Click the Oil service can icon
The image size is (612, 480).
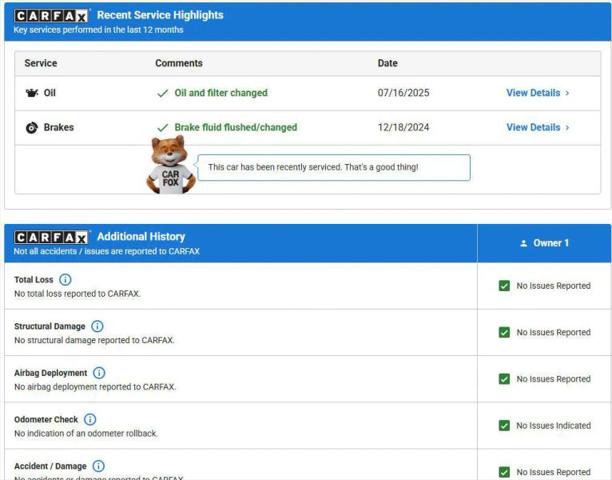pos(32,93)
